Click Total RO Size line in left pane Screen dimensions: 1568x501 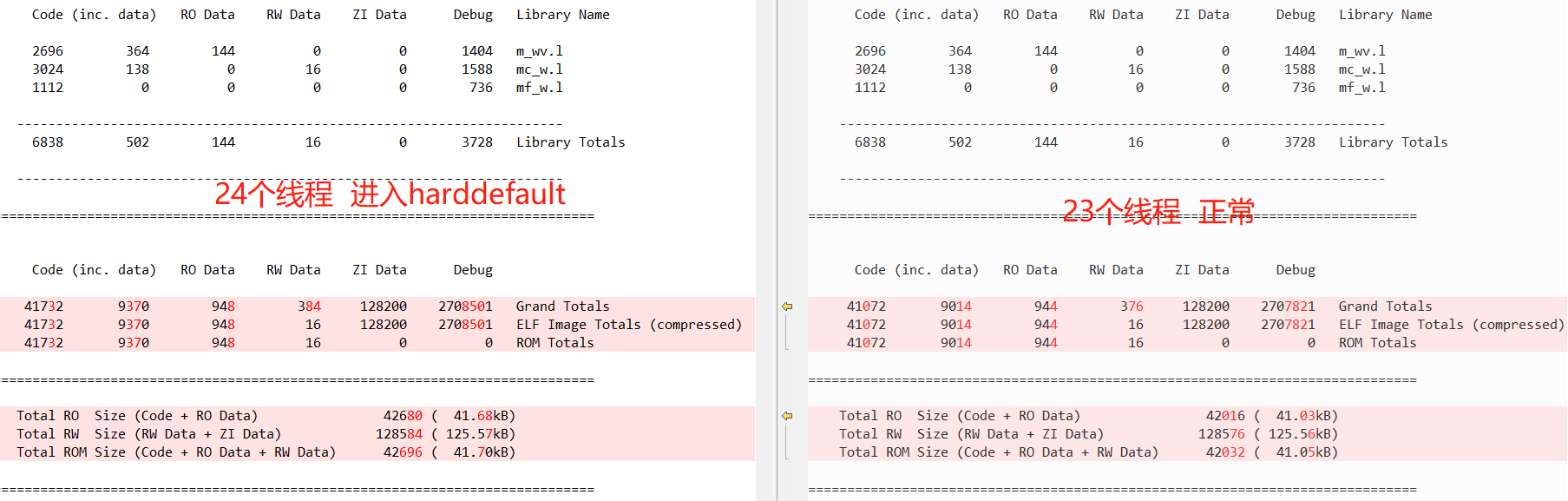266,416
